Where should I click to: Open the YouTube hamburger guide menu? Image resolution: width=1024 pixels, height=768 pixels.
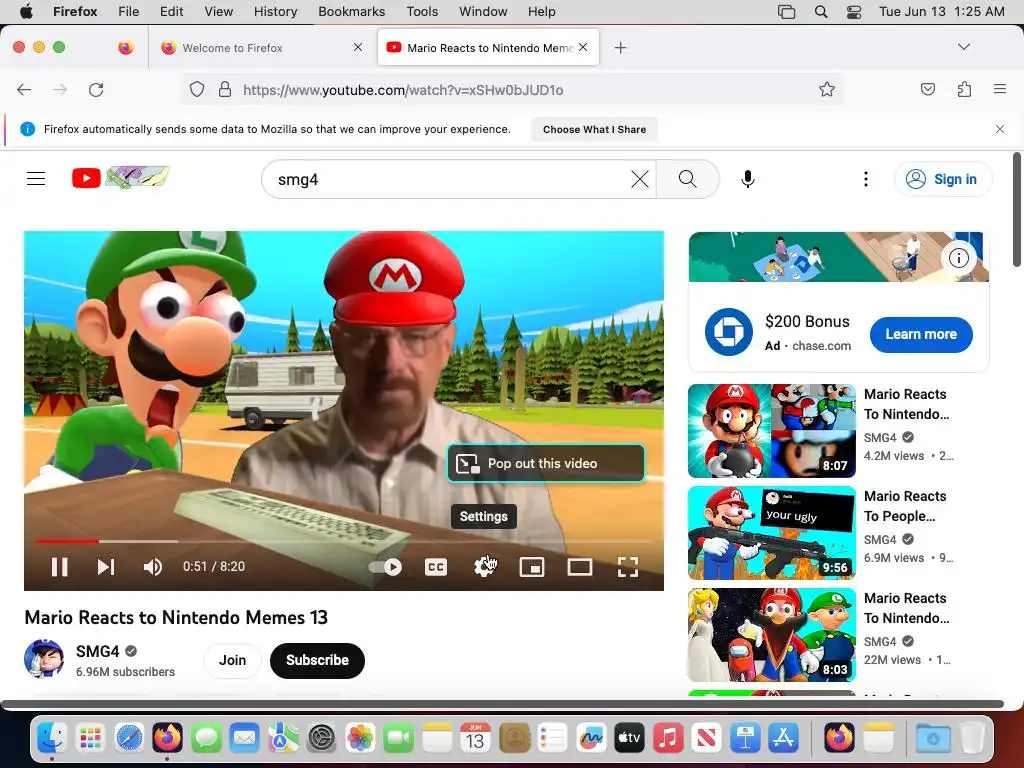[36, 178]
